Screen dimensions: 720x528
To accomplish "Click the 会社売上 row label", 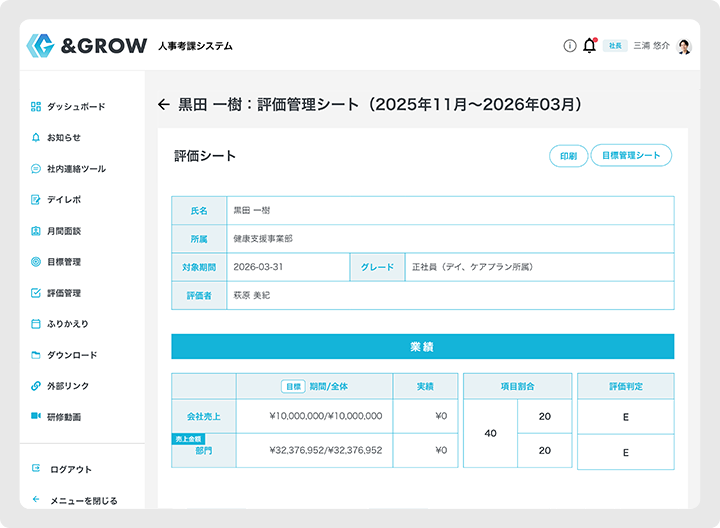I will click(x=203, y=416).
